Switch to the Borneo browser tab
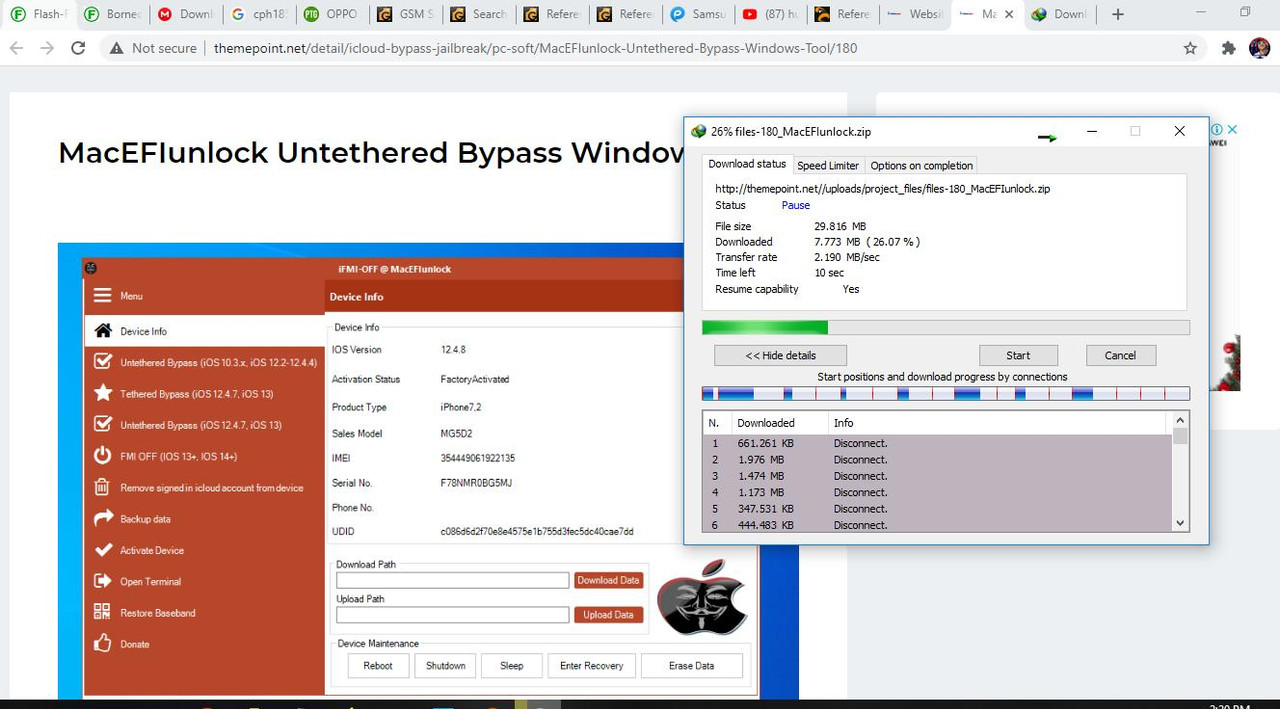The height and width of the screenshot is (709, 1280). (111, 14)
